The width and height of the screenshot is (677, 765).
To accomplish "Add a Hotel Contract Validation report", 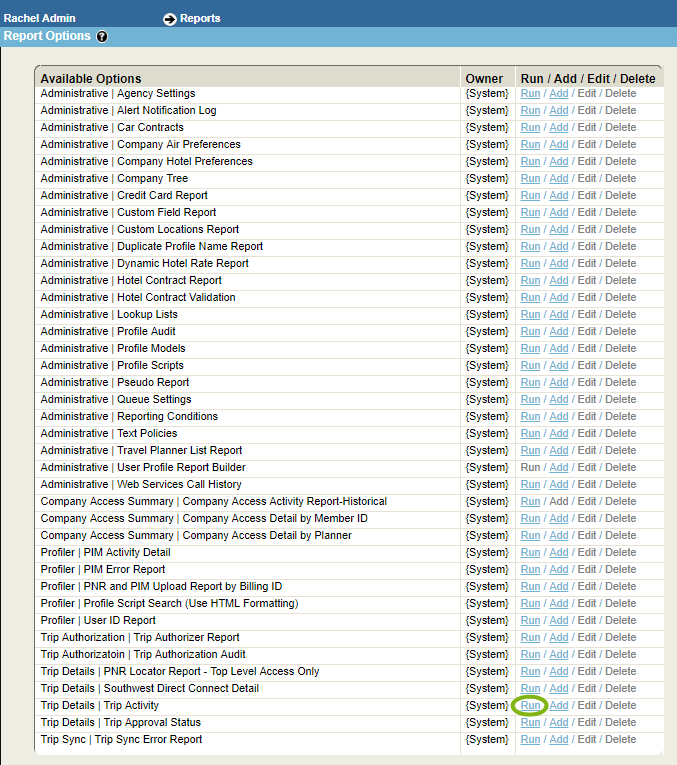I will (x=559, y=298).
